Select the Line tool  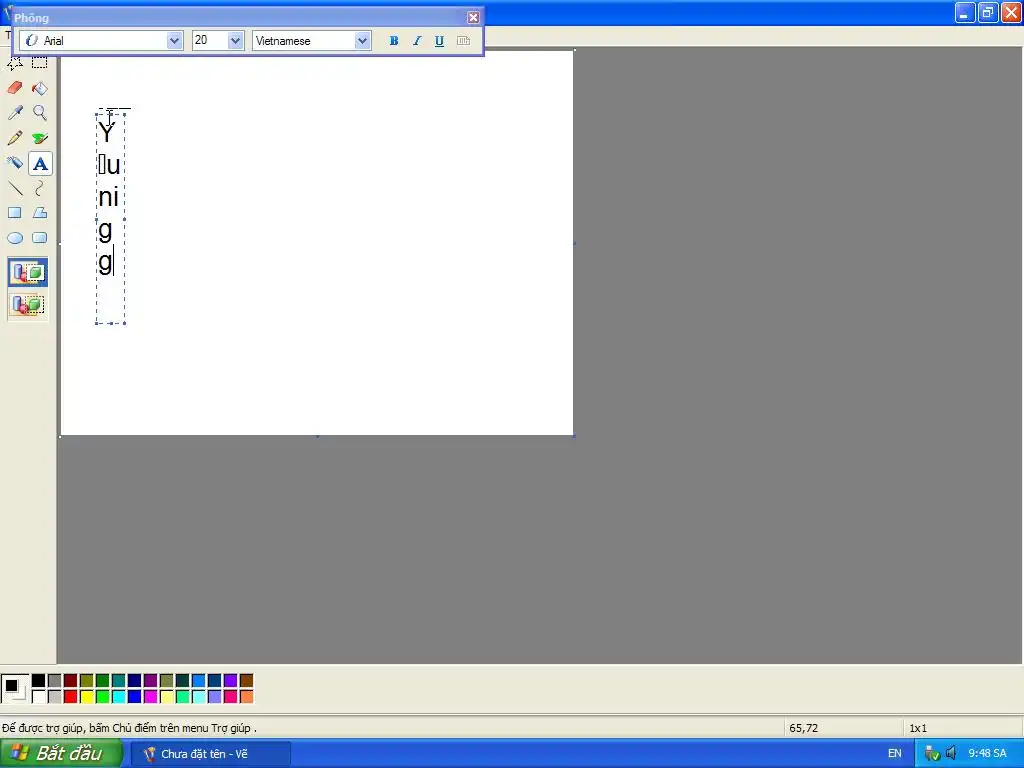pos(15,188)
